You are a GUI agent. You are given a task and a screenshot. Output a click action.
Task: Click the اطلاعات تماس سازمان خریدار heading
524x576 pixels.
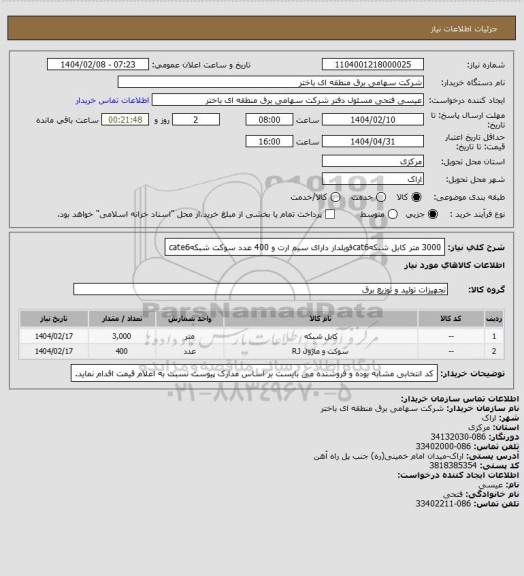click(460, 399)
